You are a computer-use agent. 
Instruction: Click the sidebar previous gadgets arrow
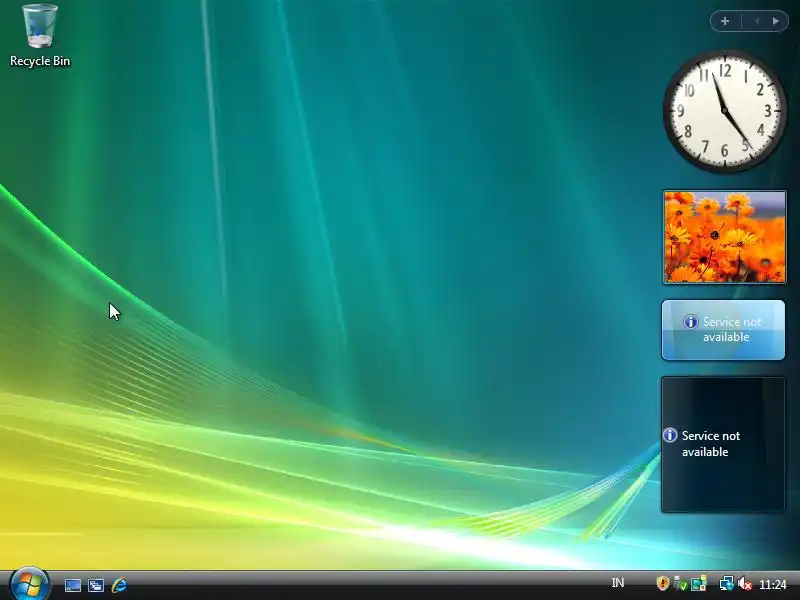(x=757, y=21)
